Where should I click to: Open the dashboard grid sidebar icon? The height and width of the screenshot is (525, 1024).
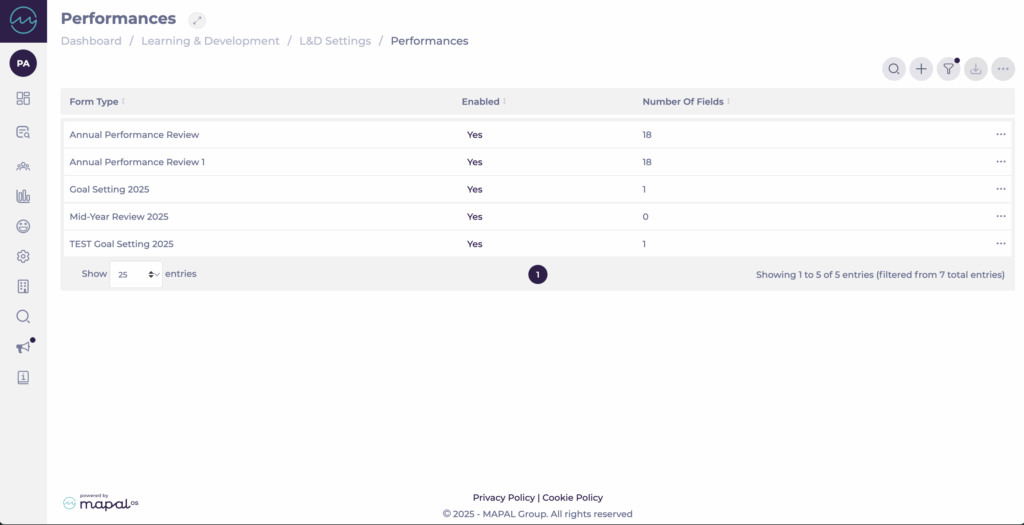click(23, 98)
